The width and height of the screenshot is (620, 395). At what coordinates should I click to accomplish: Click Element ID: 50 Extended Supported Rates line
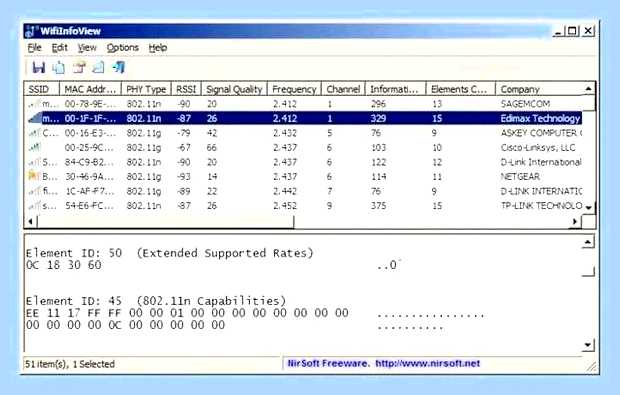click(x=170, y=253)
